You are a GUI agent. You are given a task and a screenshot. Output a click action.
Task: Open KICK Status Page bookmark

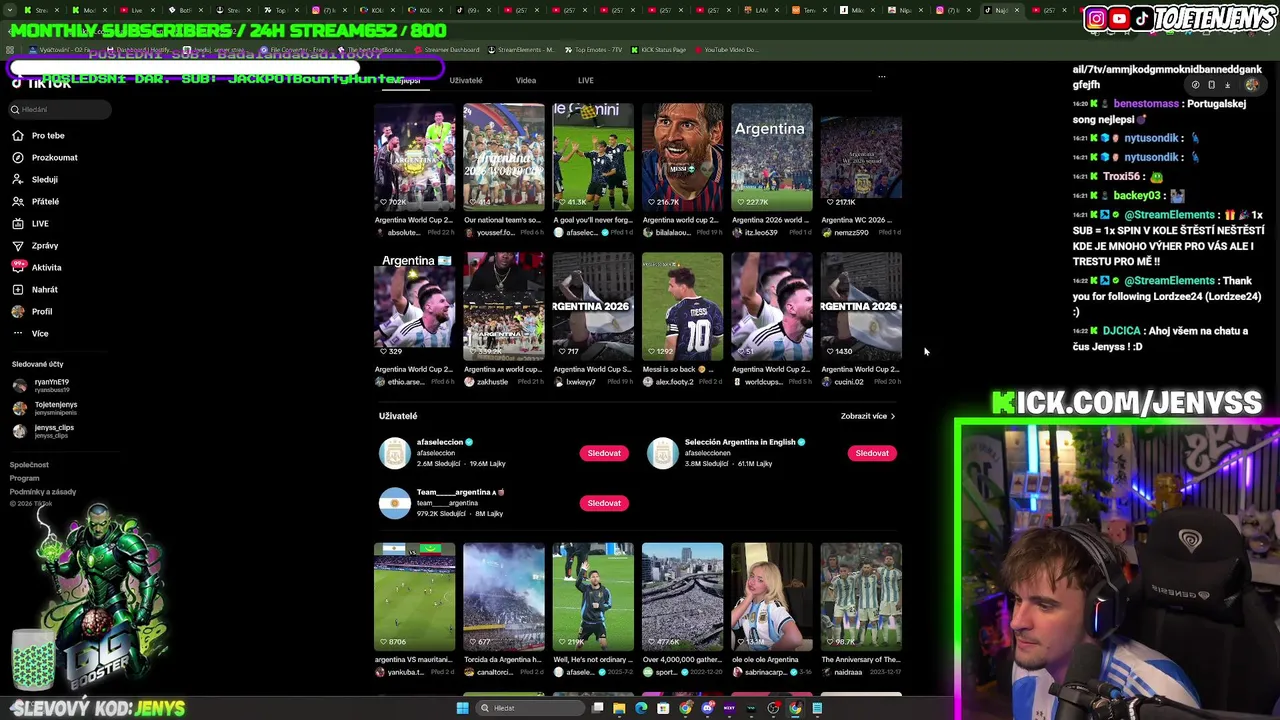pyautogui.click(x=659, y=50)
